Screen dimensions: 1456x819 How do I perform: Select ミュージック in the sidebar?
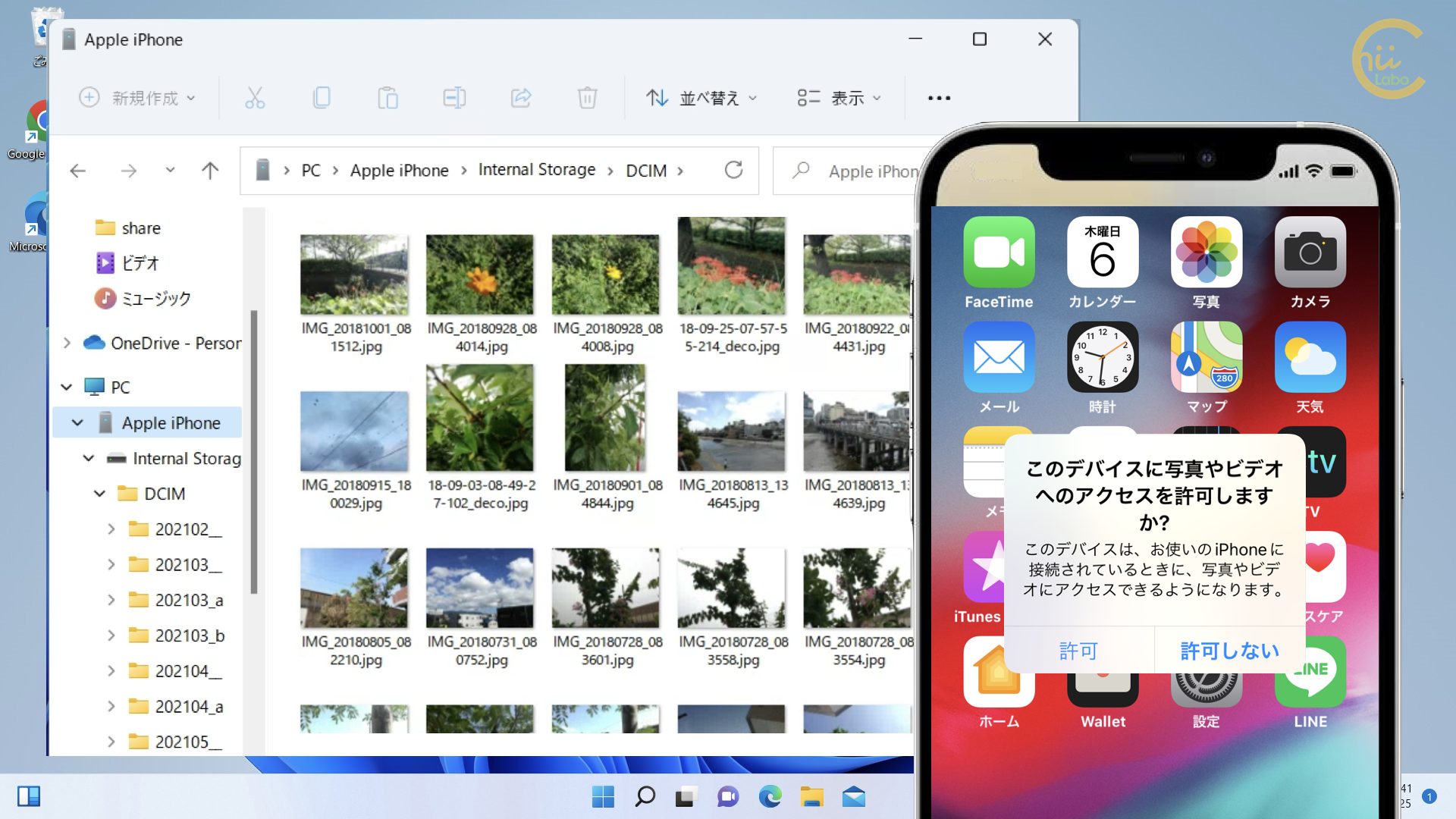pyautogui.click(x=143, y=299)
